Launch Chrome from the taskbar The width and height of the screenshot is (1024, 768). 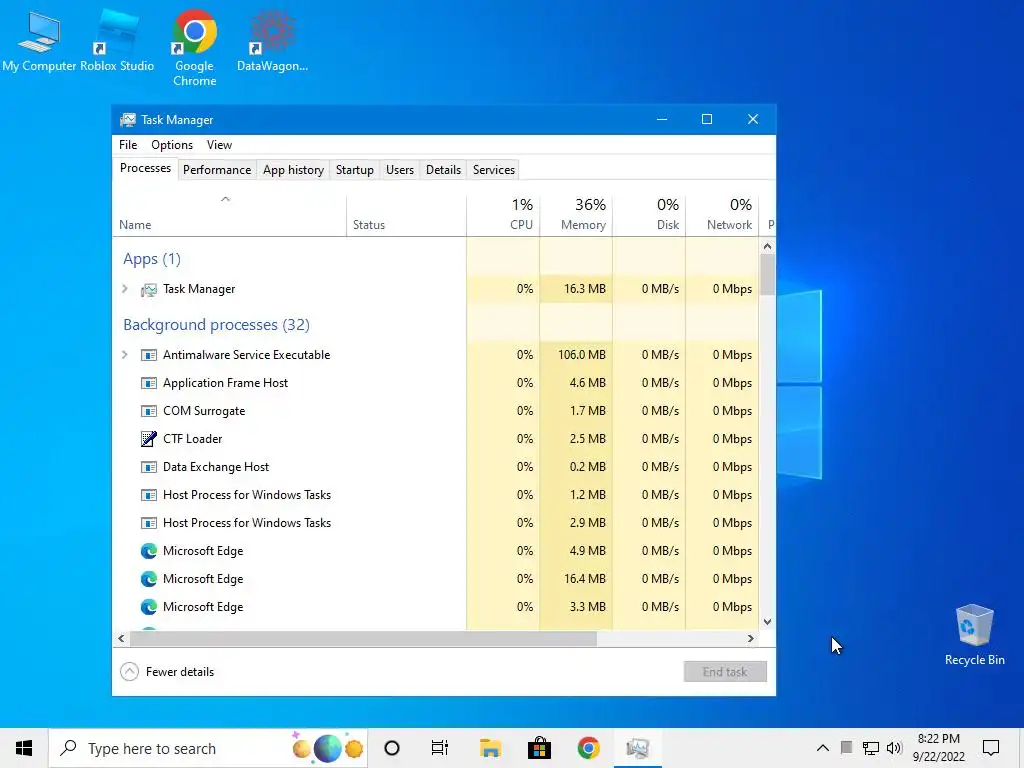pos(588,748)
